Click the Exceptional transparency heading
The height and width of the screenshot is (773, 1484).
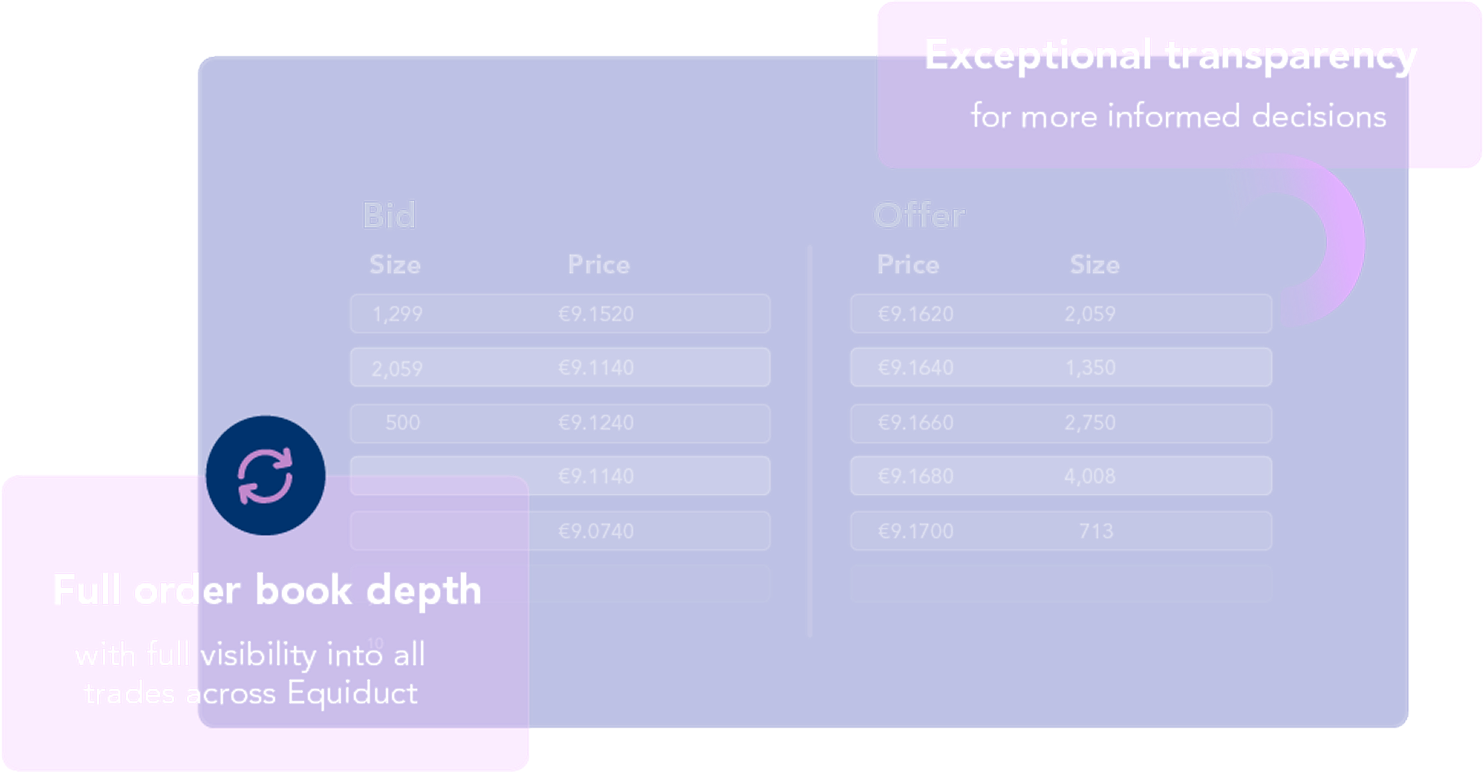tap(1171, 56)
